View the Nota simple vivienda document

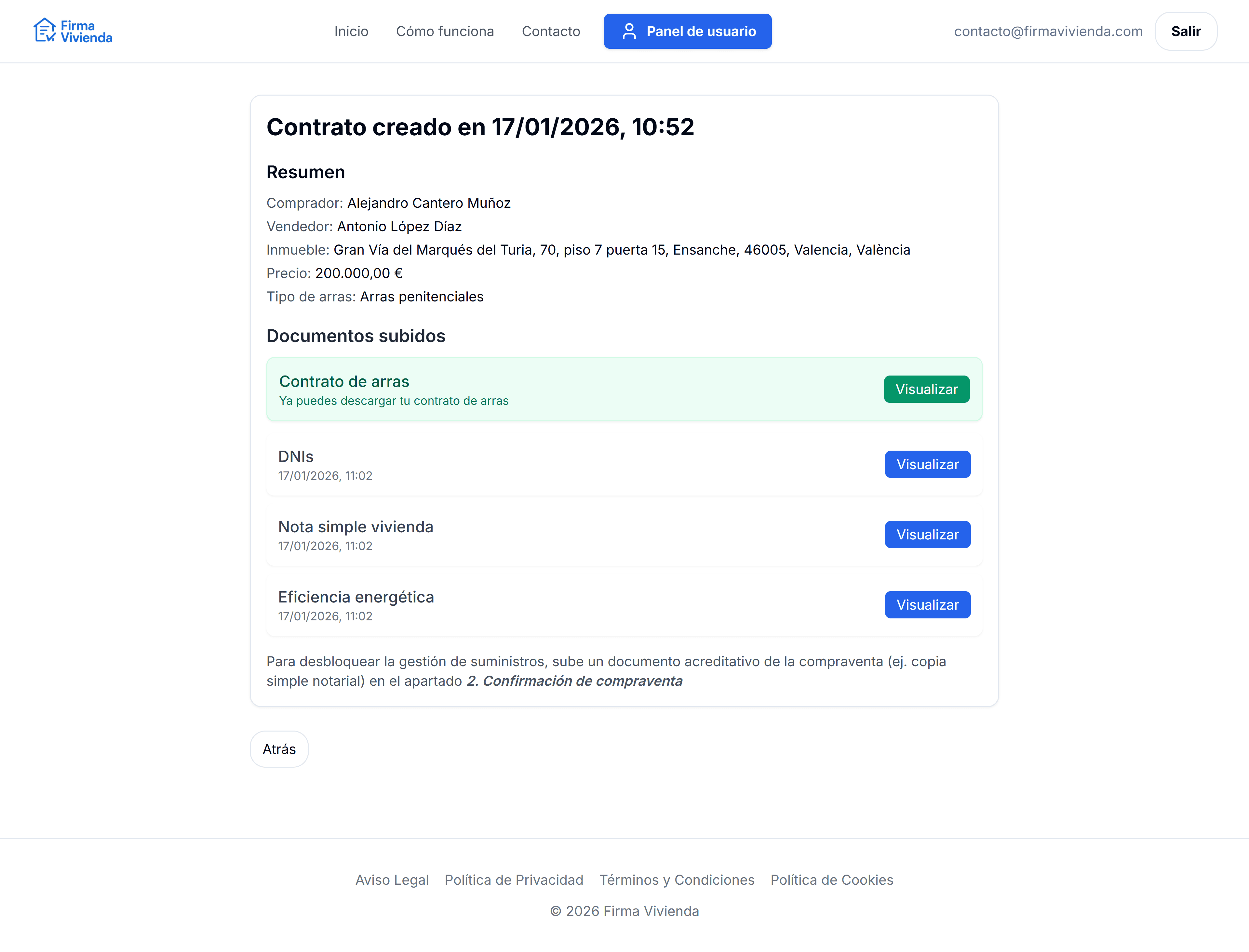coord(927,535)
